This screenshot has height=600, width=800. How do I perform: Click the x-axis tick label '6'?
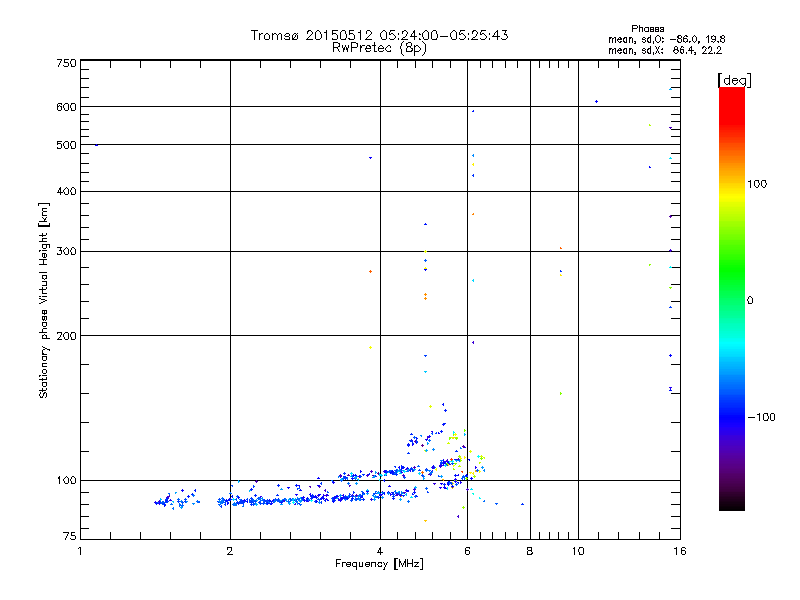click(467, 551)
